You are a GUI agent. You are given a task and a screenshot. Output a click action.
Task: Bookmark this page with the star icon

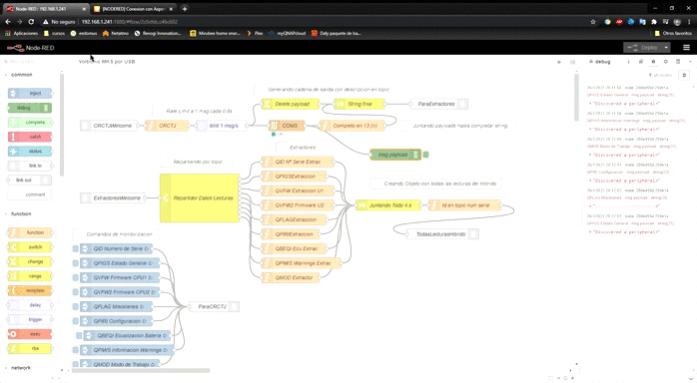coord(593,21)
